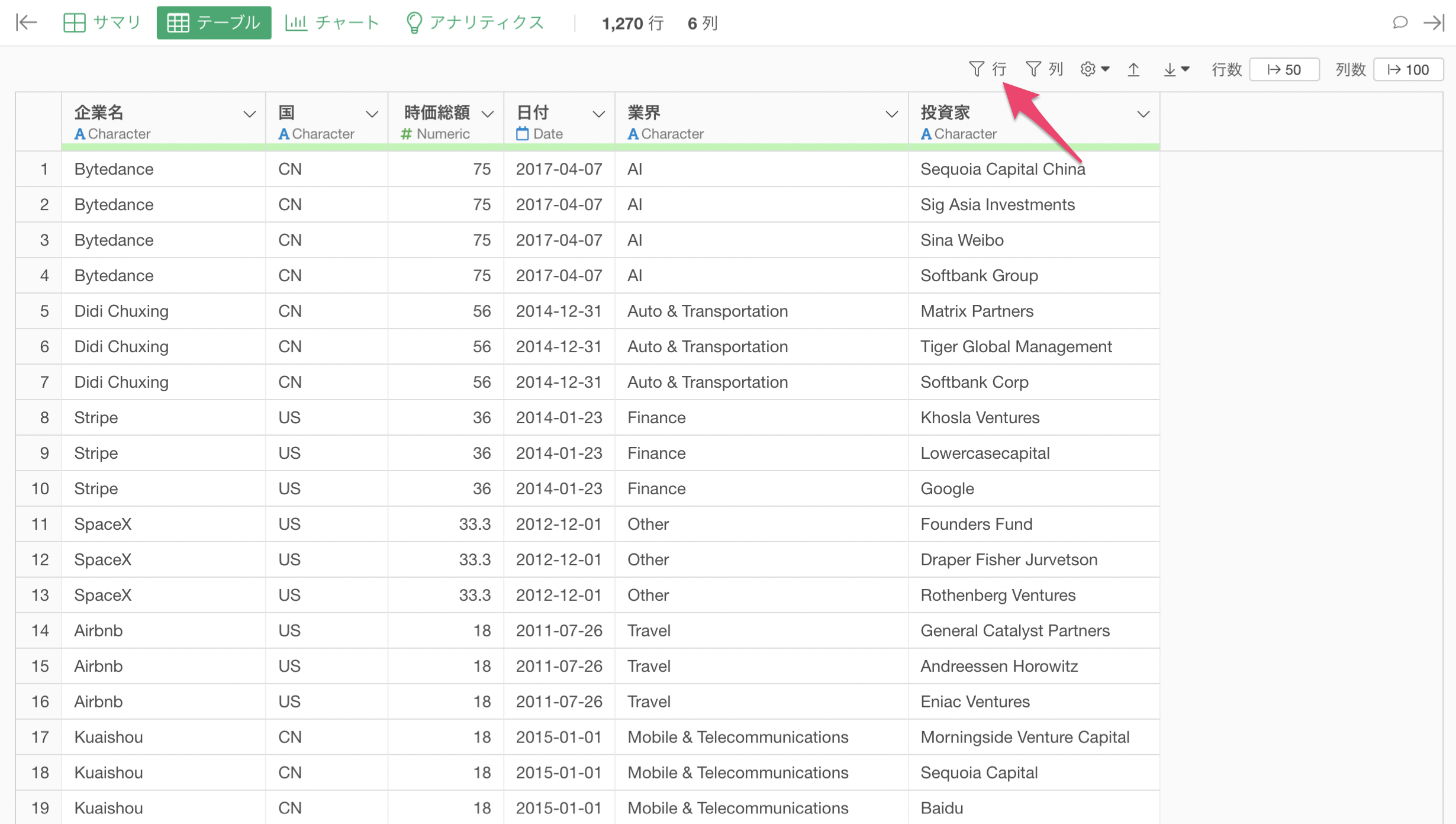
Task: Click the 1,270 行 row count label
Action: point(633,23)
